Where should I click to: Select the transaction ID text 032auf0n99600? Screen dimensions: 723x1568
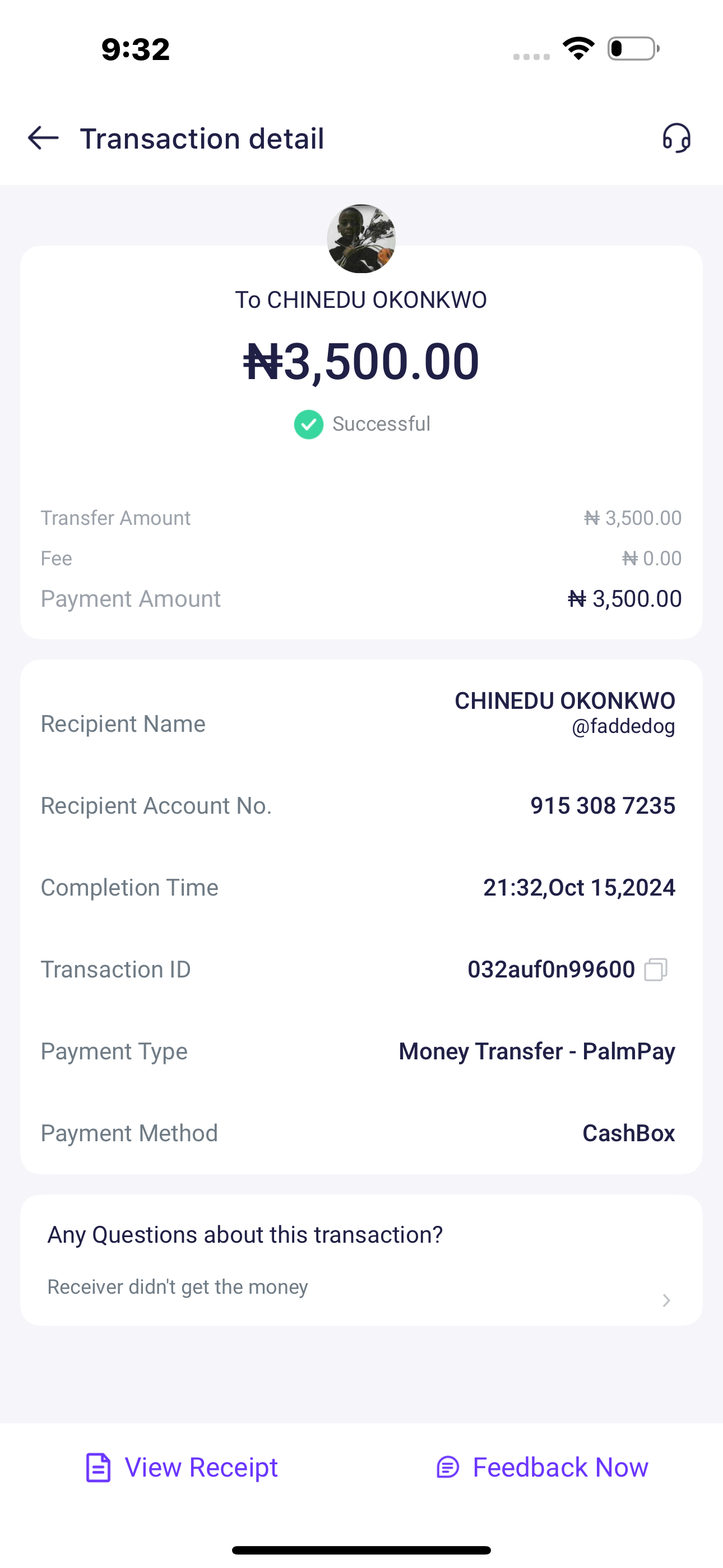point(551,969)
